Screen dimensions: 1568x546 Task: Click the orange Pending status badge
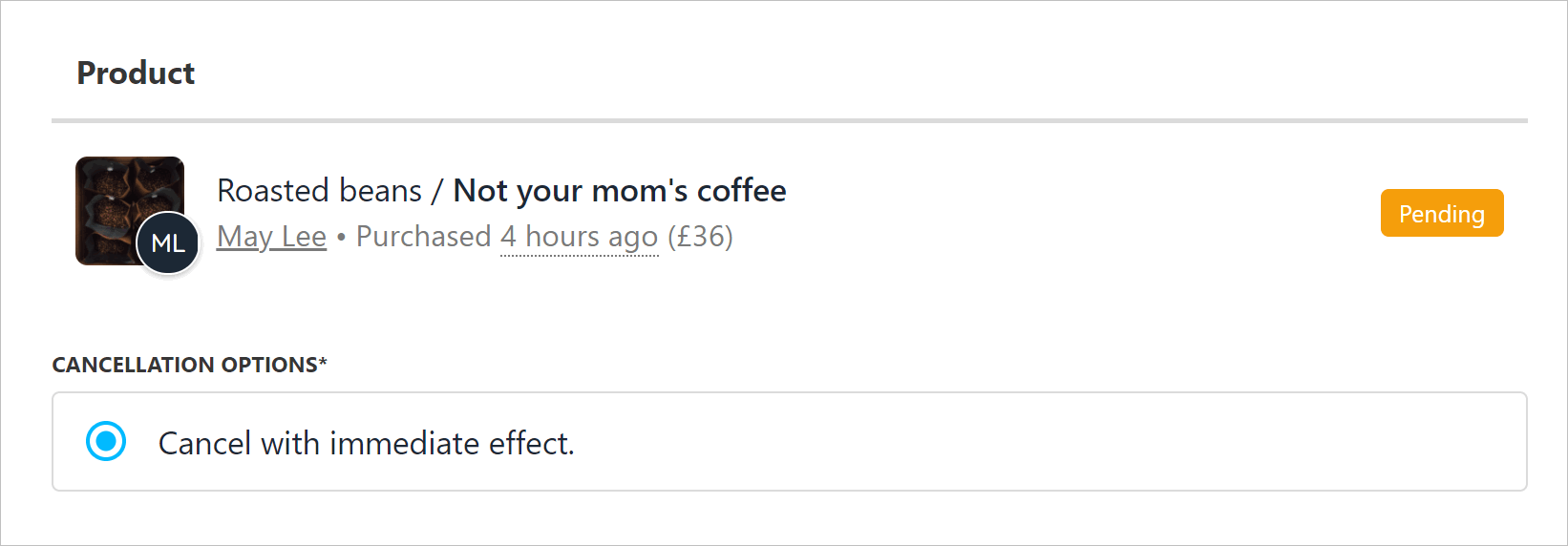pos(1441,214)
